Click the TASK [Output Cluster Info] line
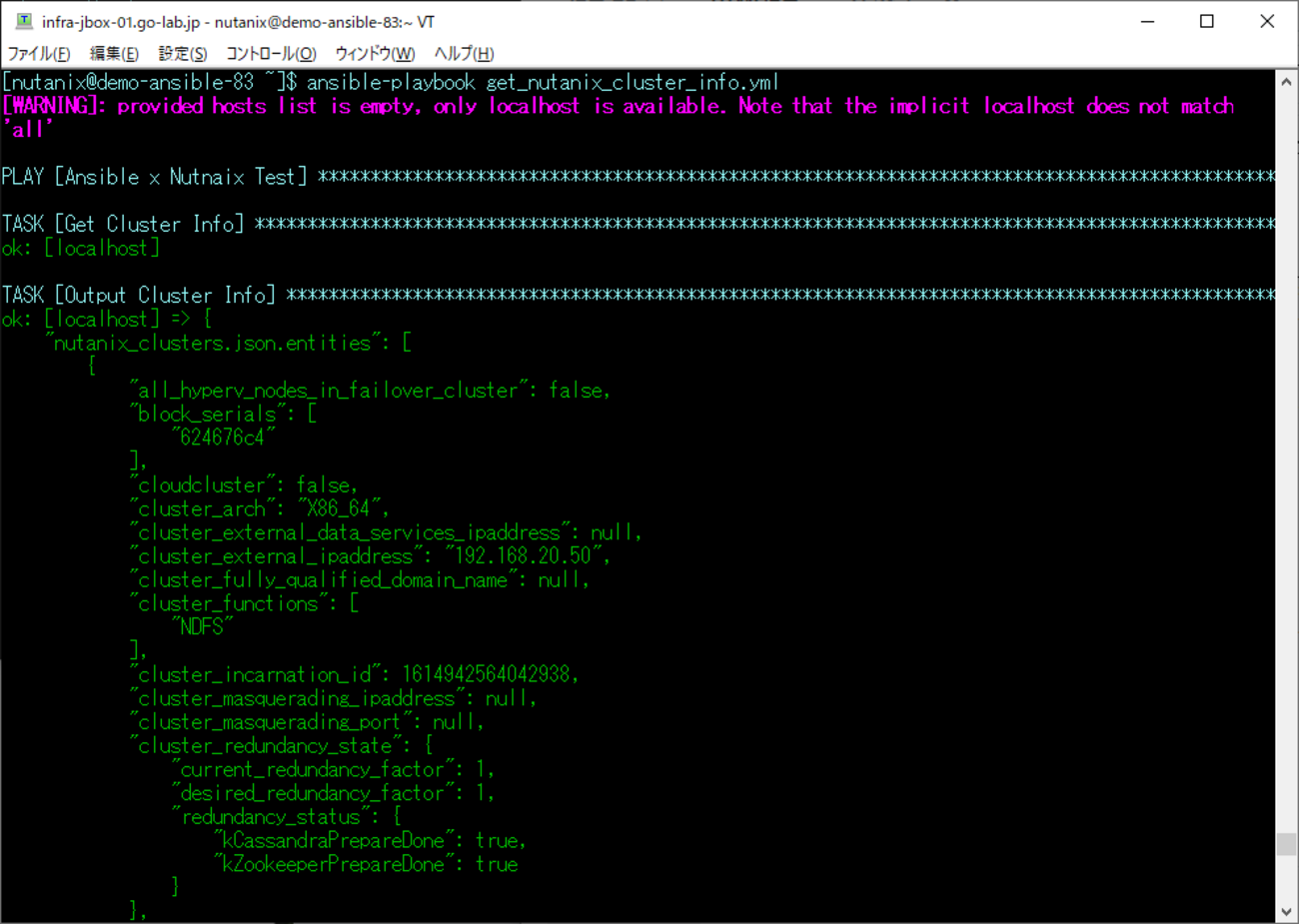This screenshot has height=924, width=1299. pyautogui.click(x=638, y=295)
